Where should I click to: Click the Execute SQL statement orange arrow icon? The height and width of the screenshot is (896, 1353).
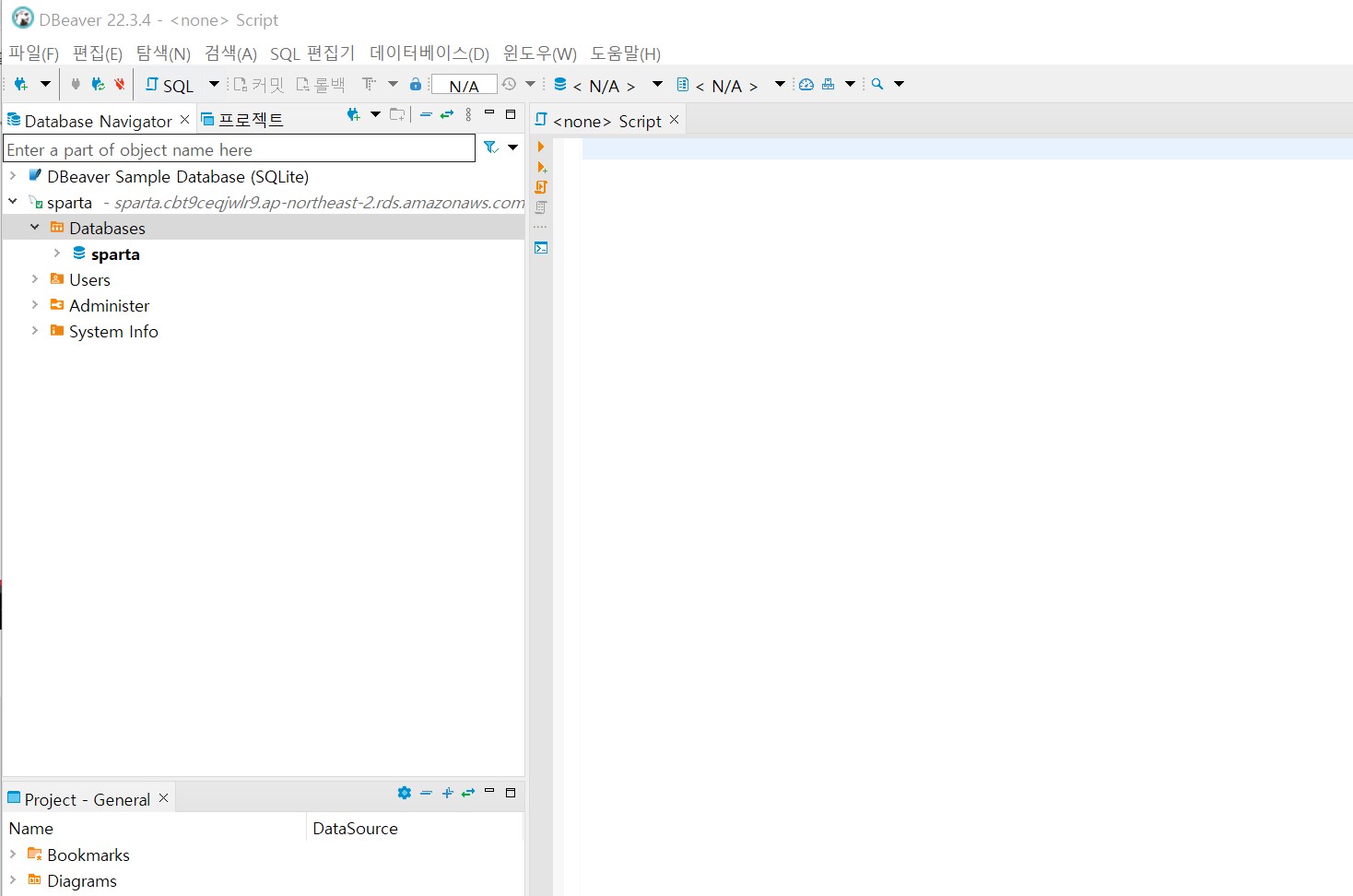[x=541, y=147]
